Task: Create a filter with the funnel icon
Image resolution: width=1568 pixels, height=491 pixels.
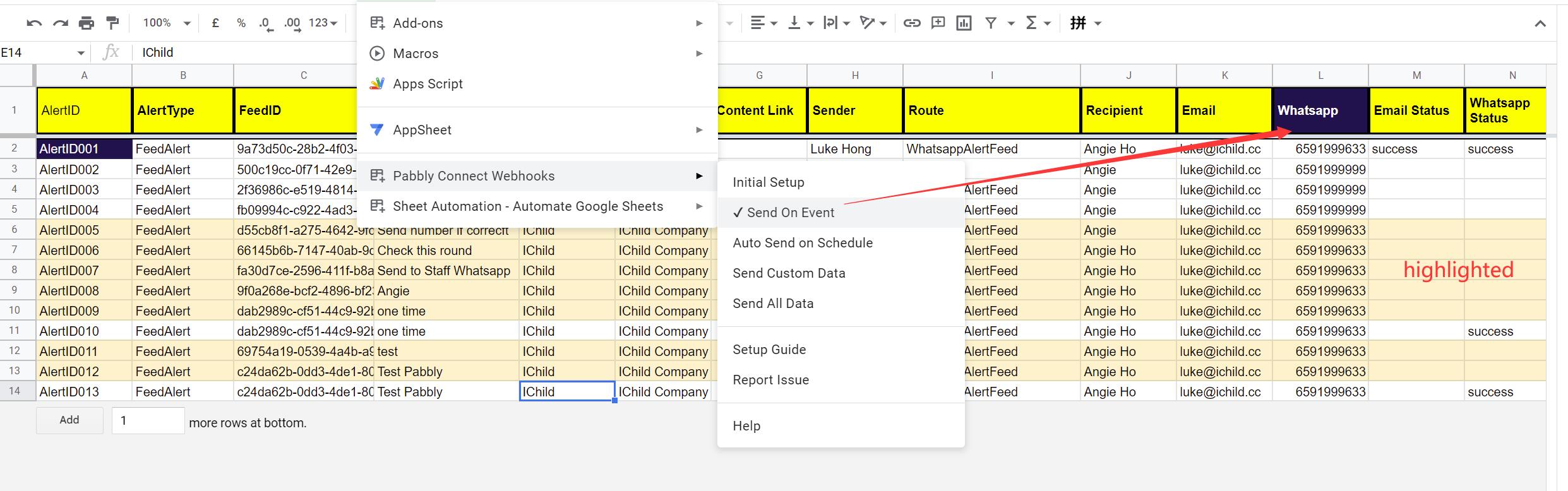Action: (991, 23)
